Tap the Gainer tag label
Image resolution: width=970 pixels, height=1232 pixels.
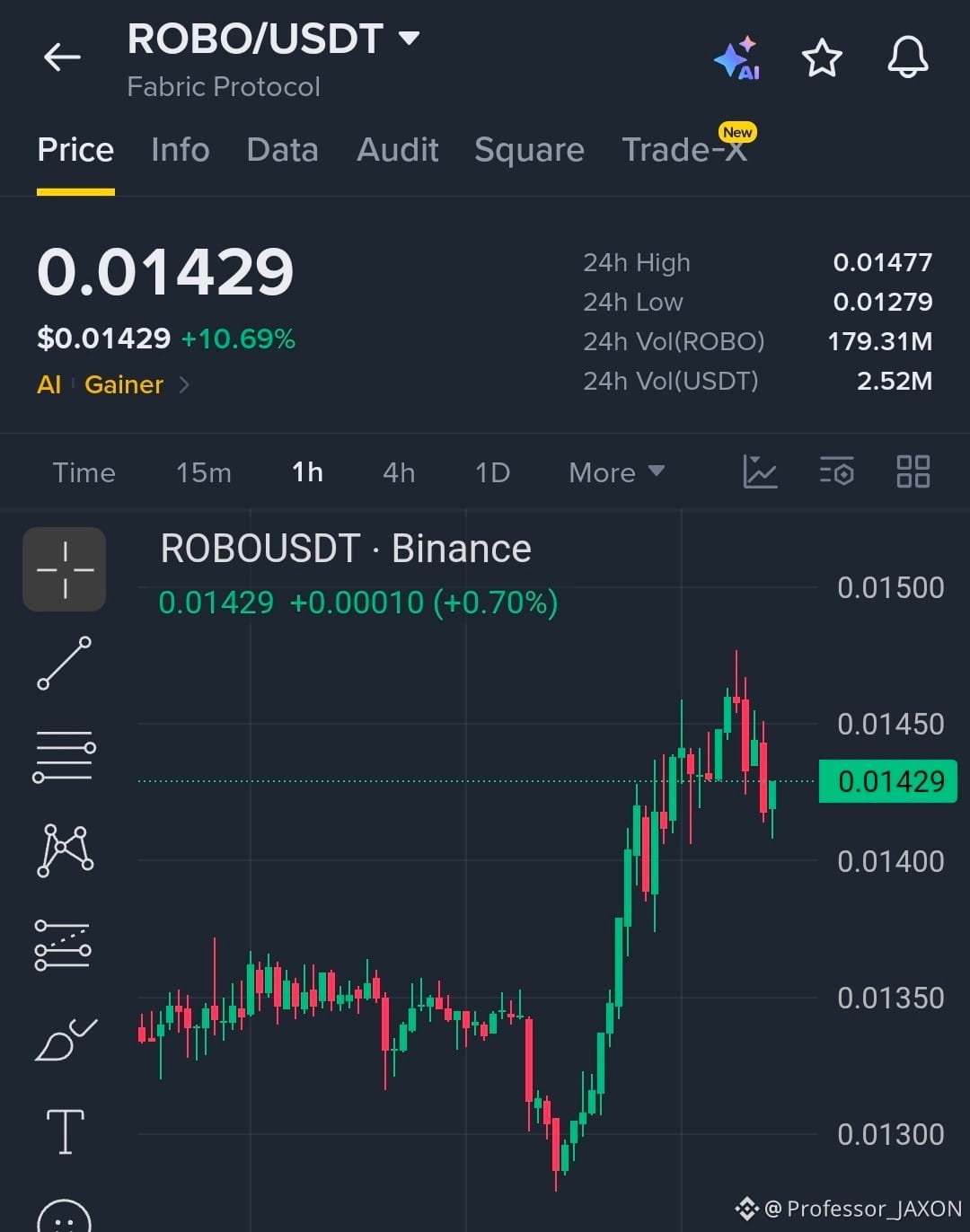point(124,385)
